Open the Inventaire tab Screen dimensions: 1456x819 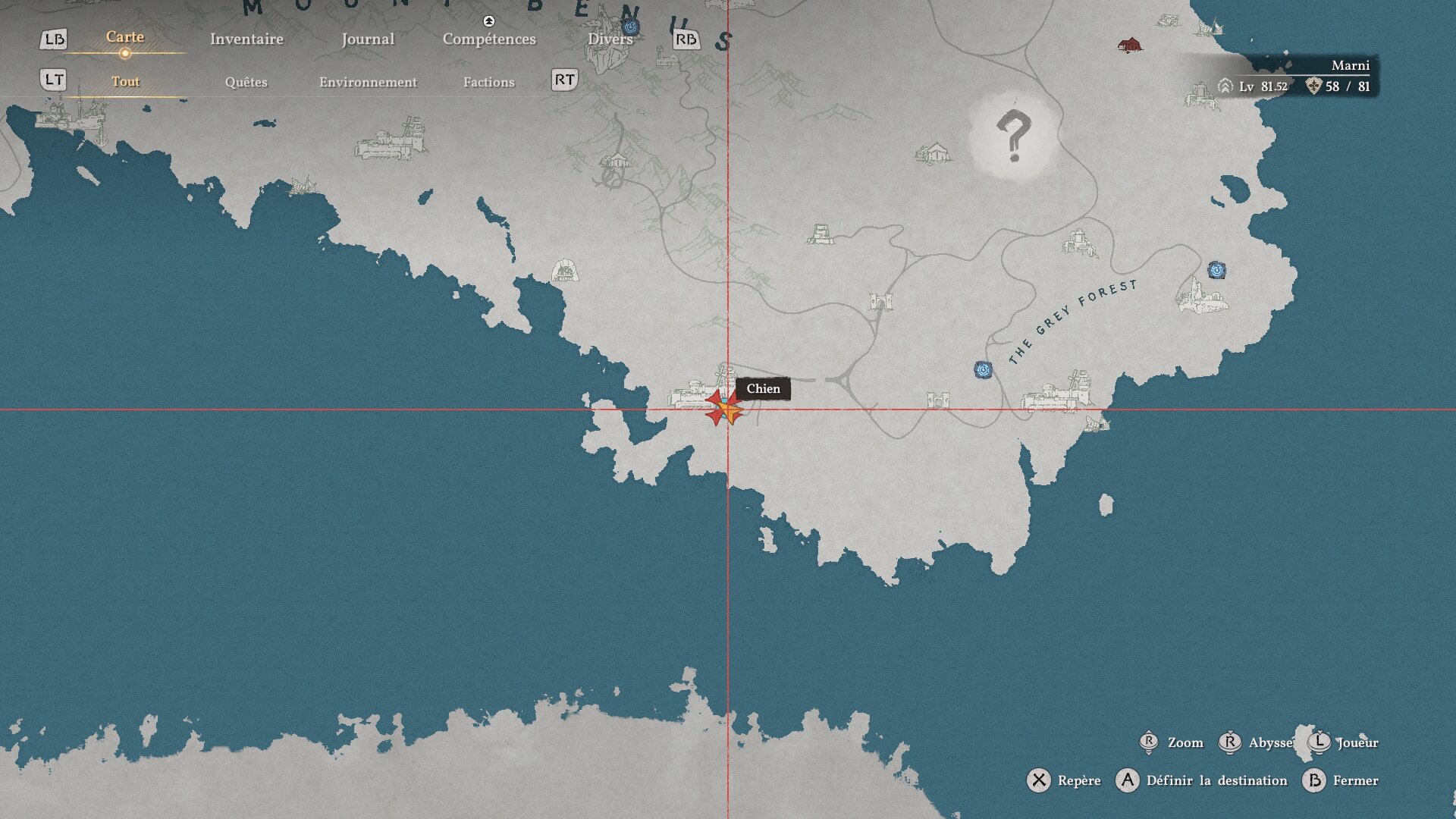(x=246, y=39)
